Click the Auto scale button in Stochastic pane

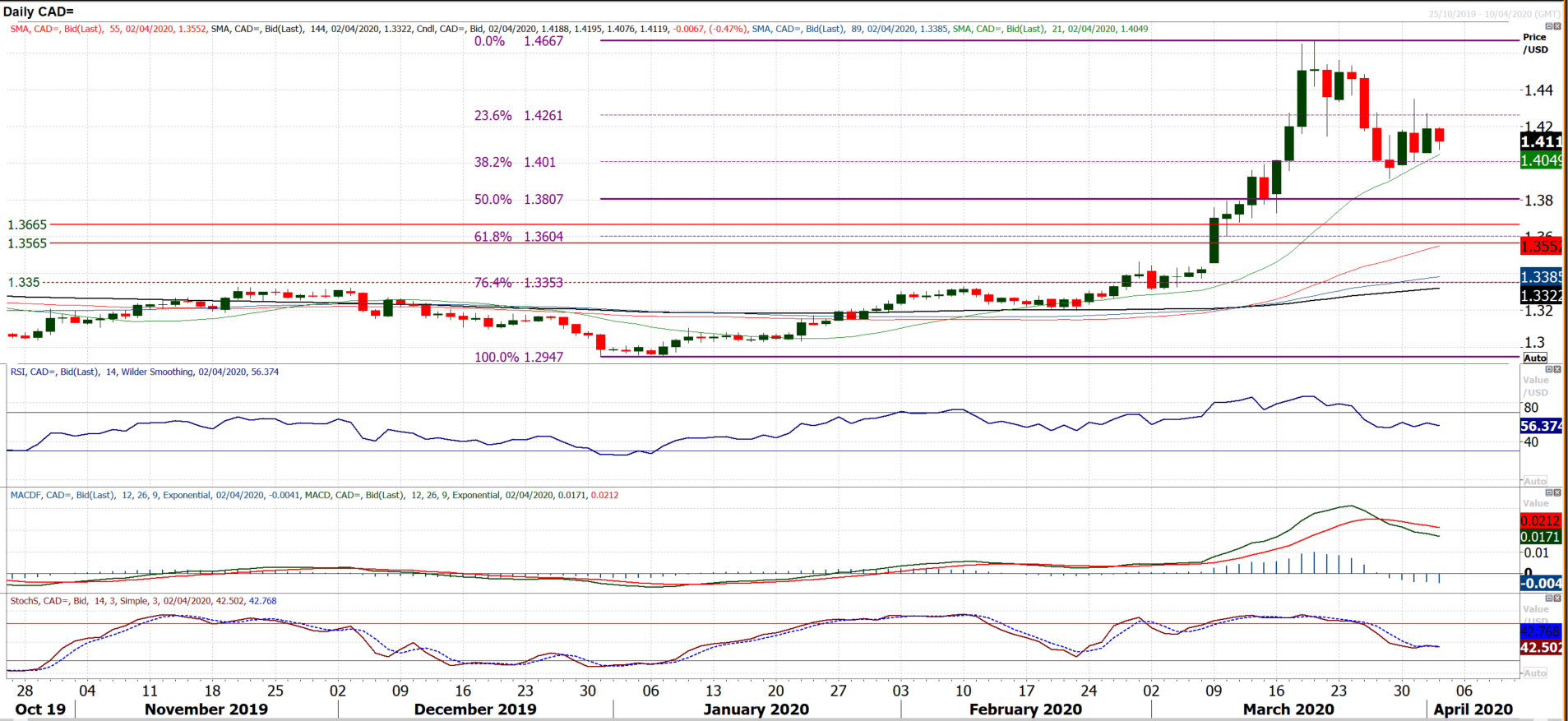point(1535,672)
